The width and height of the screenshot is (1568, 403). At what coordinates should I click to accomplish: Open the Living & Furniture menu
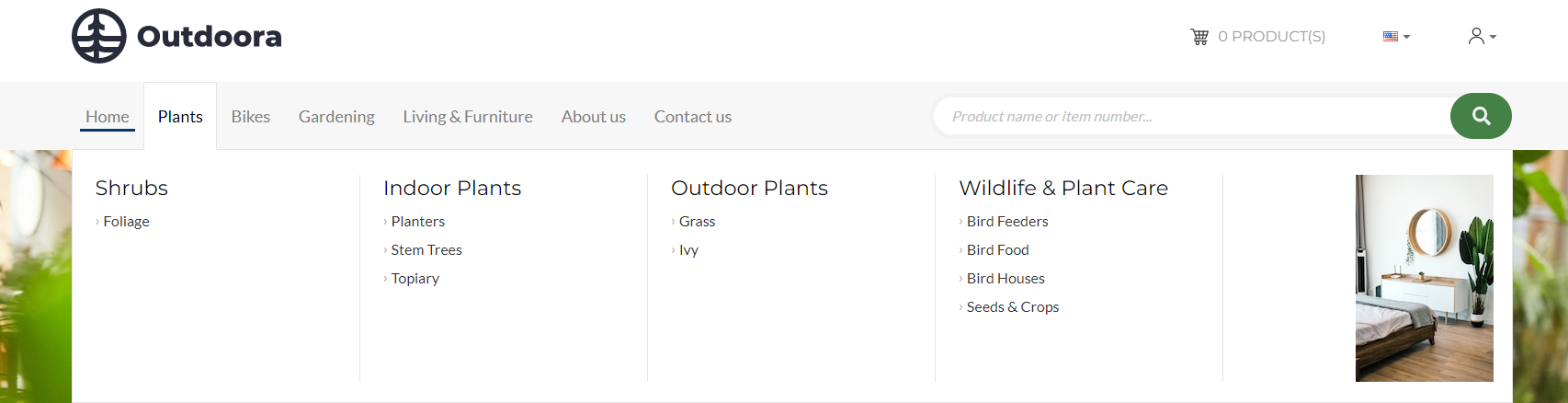point(468,117)
